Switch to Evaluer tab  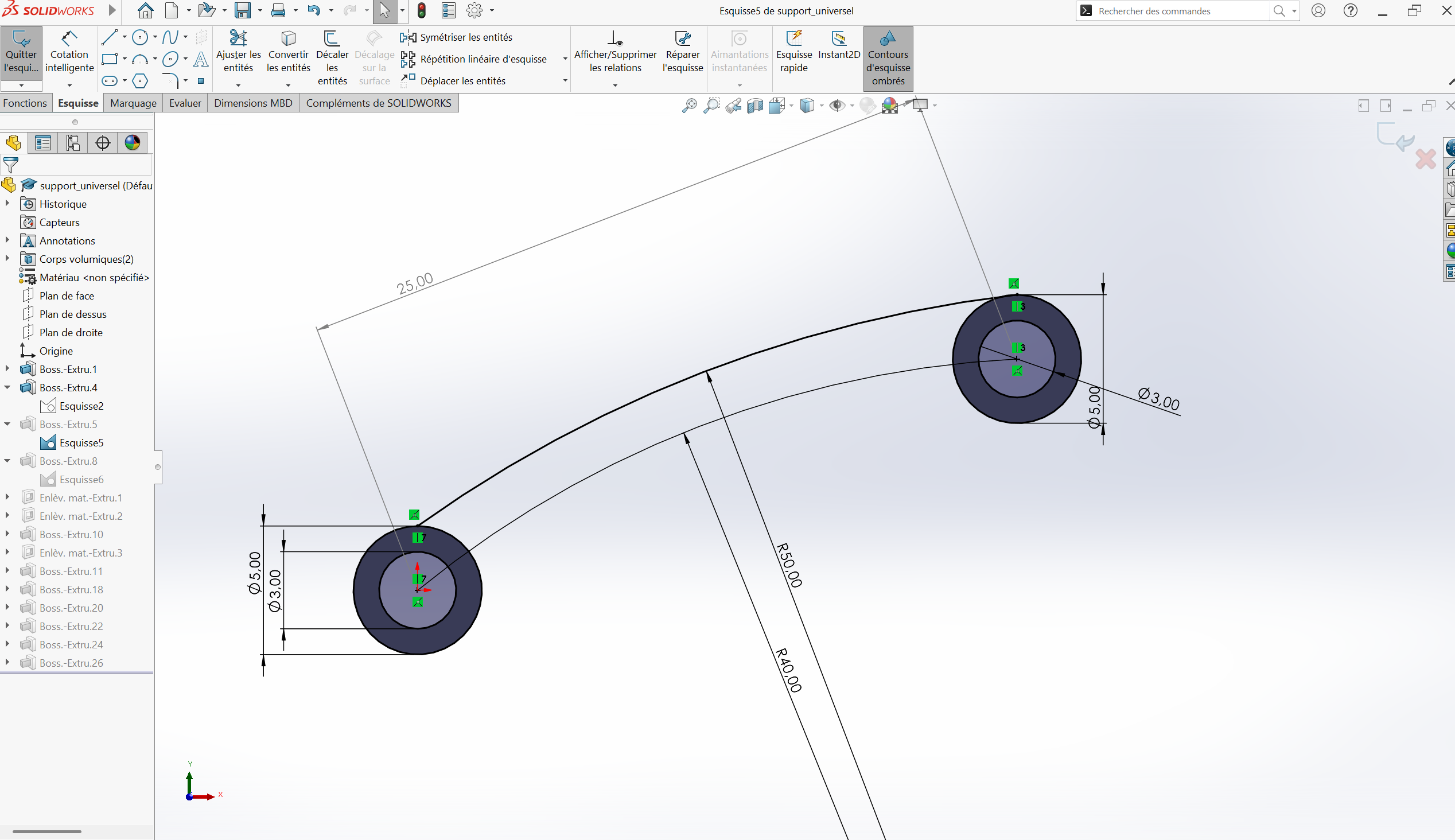[185, 103]
